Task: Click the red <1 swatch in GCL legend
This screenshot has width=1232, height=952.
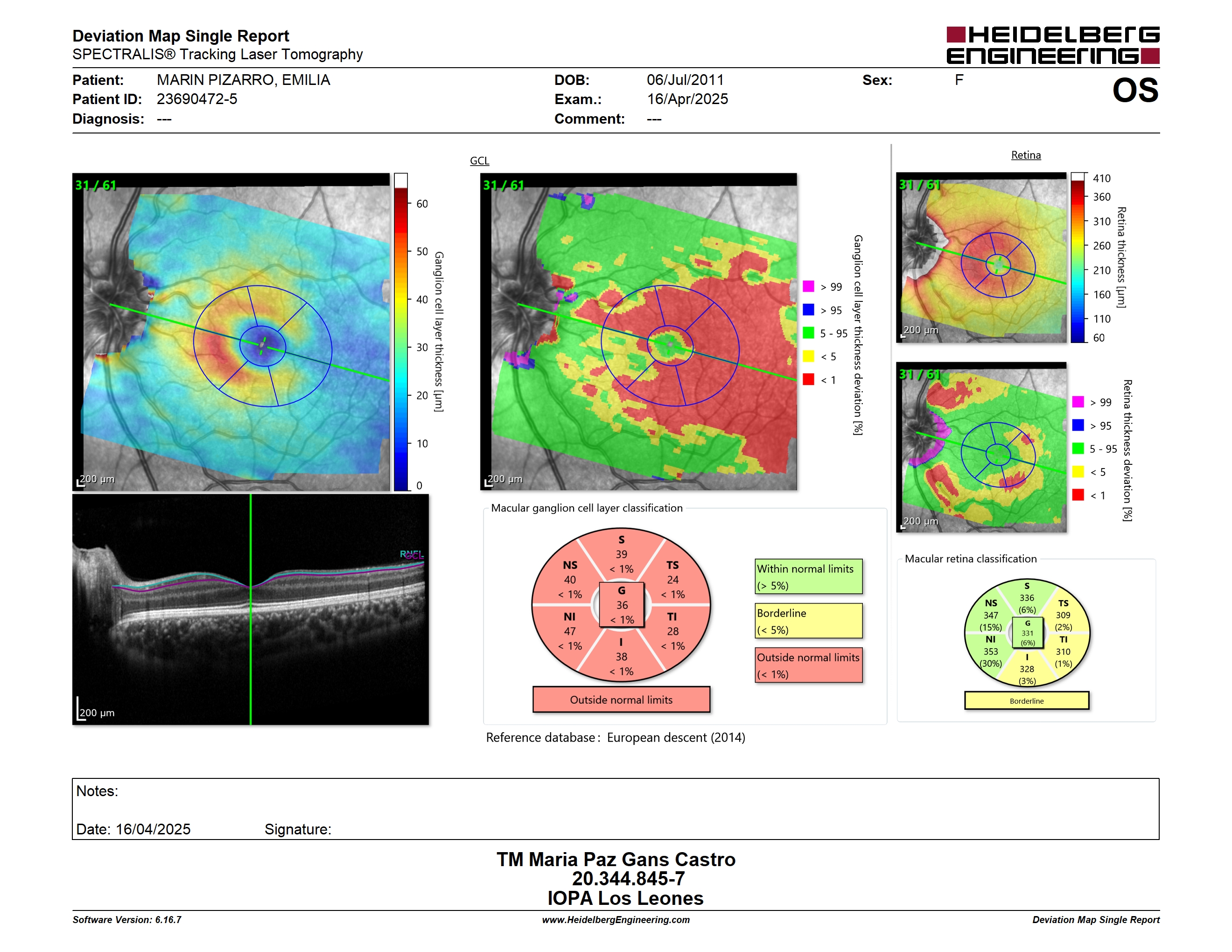Action: click(x=808, y=379)
